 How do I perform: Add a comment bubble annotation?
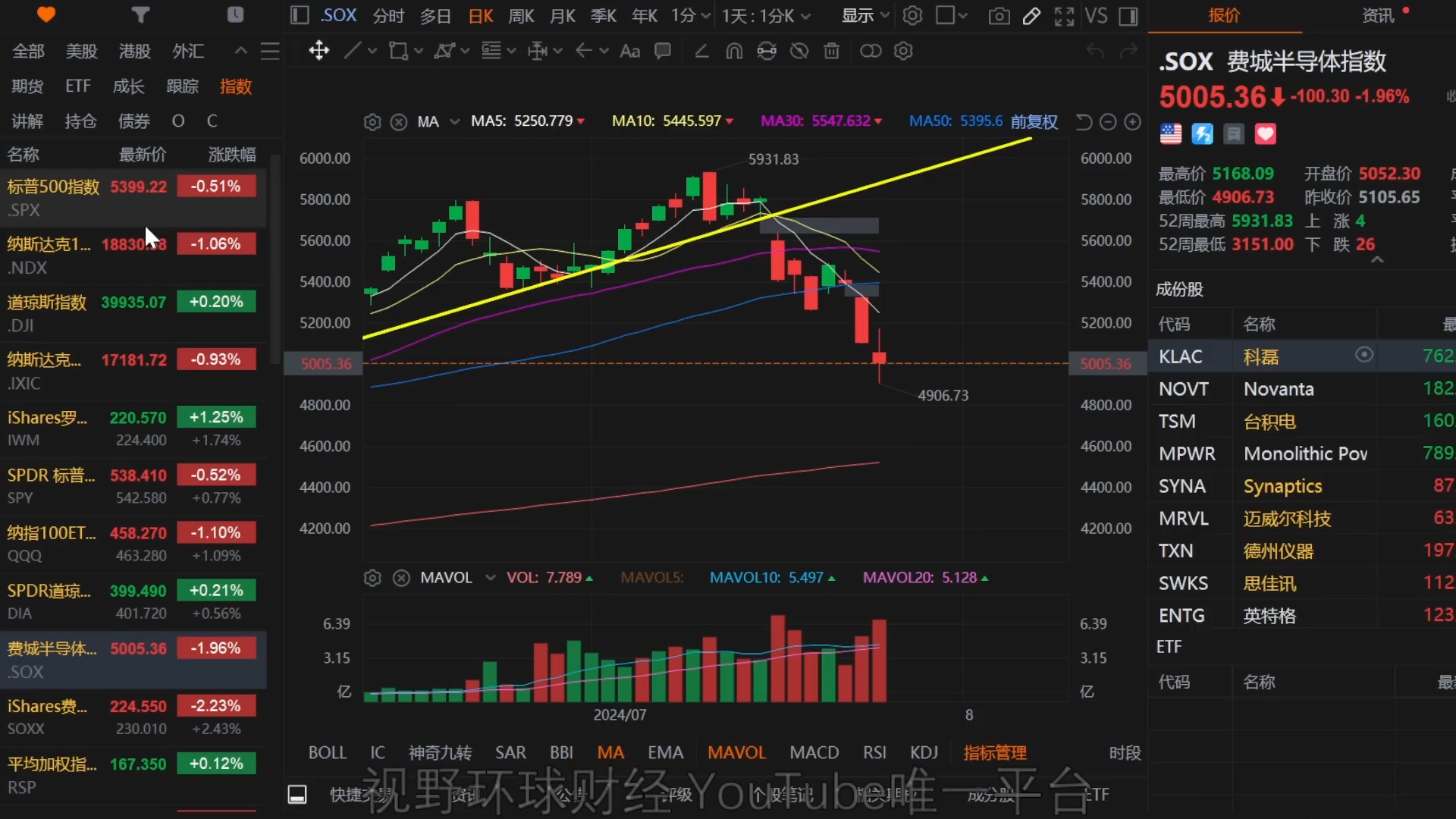pyautogui.click(x=663, y=51)
